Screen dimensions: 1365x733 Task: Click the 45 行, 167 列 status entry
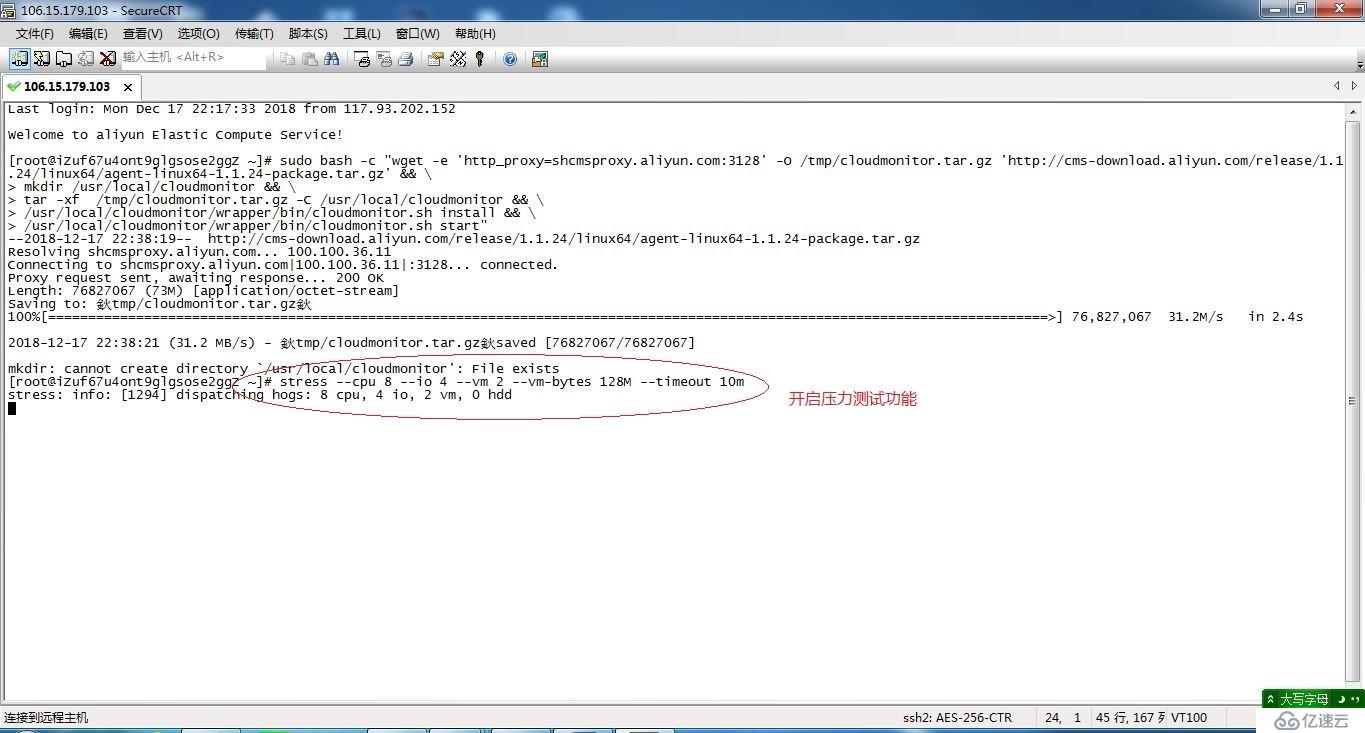pos(1131,718)
